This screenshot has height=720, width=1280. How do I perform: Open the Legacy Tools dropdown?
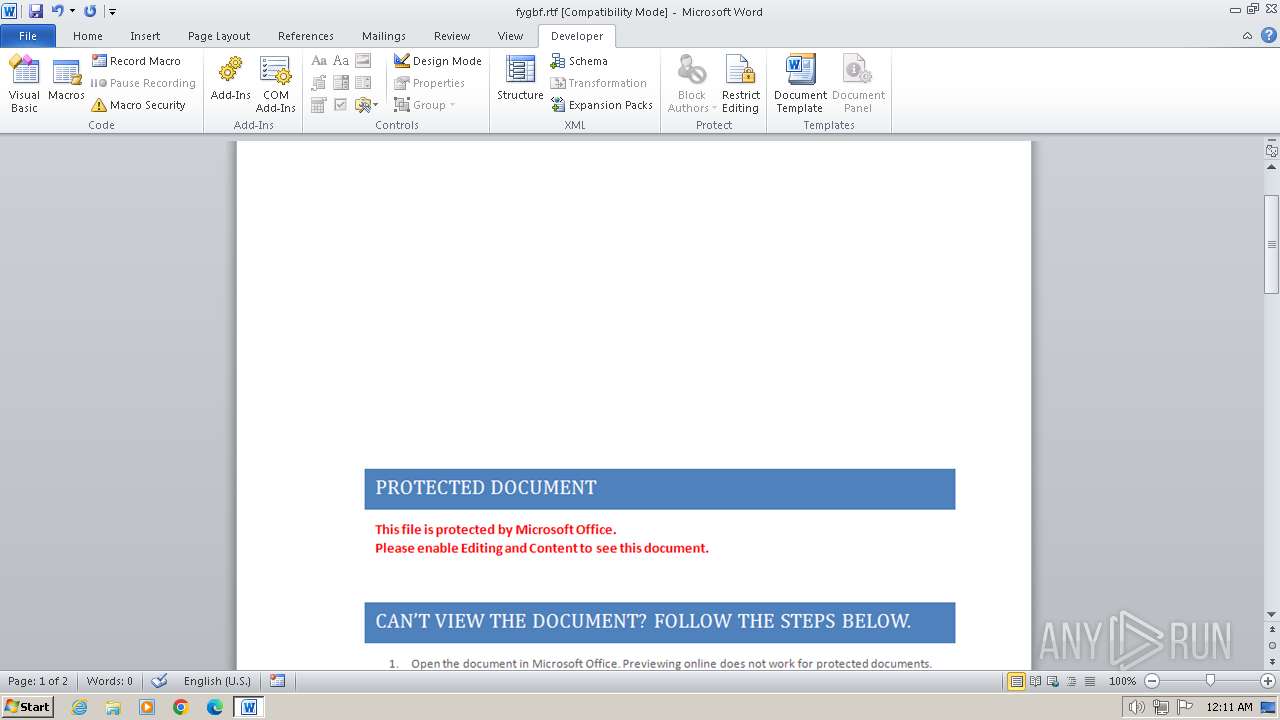(x=366, y=105)
